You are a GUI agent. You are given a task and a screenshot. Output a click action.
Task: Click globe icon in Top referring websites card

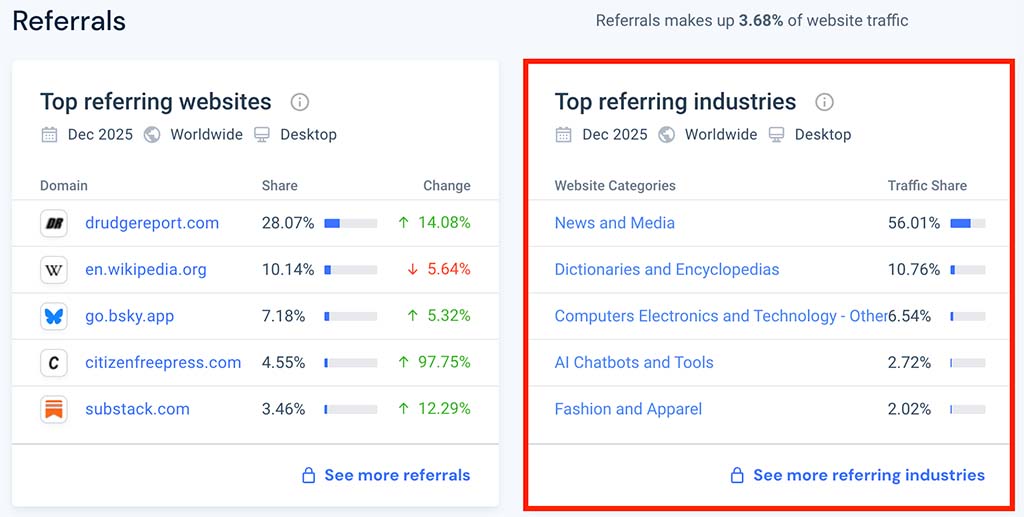pyautogui.click(x=152, y=135)
